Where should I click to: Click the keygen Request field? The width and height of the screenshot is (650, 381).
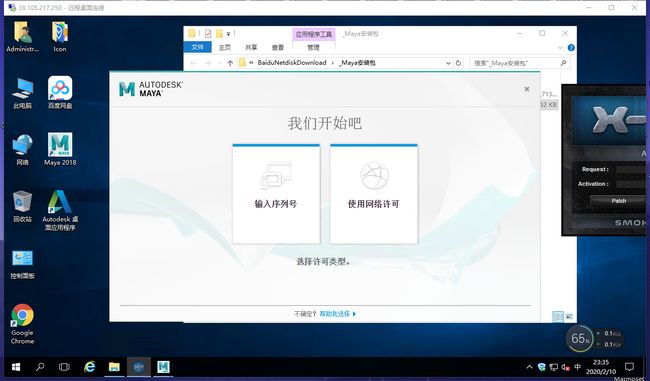pos(632,169)
